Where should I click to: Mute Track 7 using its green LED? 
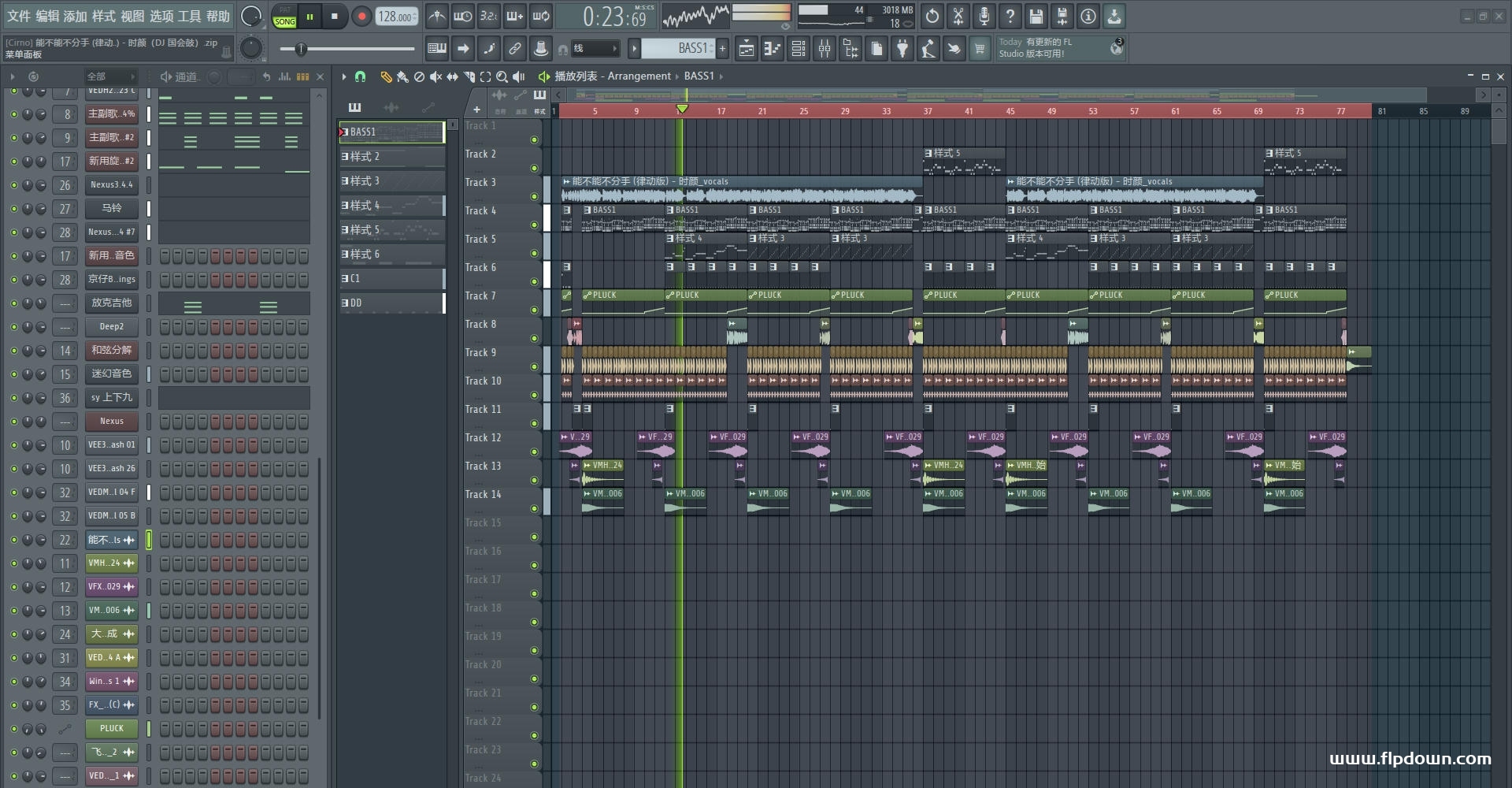tap(534, 310)
